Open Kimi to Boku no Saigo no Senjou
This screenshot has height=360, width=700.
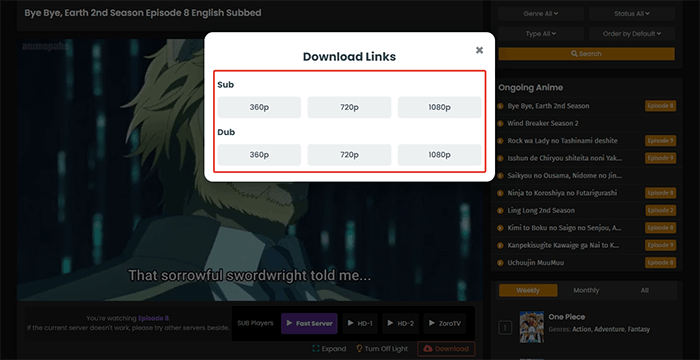[x=564, y=228]
